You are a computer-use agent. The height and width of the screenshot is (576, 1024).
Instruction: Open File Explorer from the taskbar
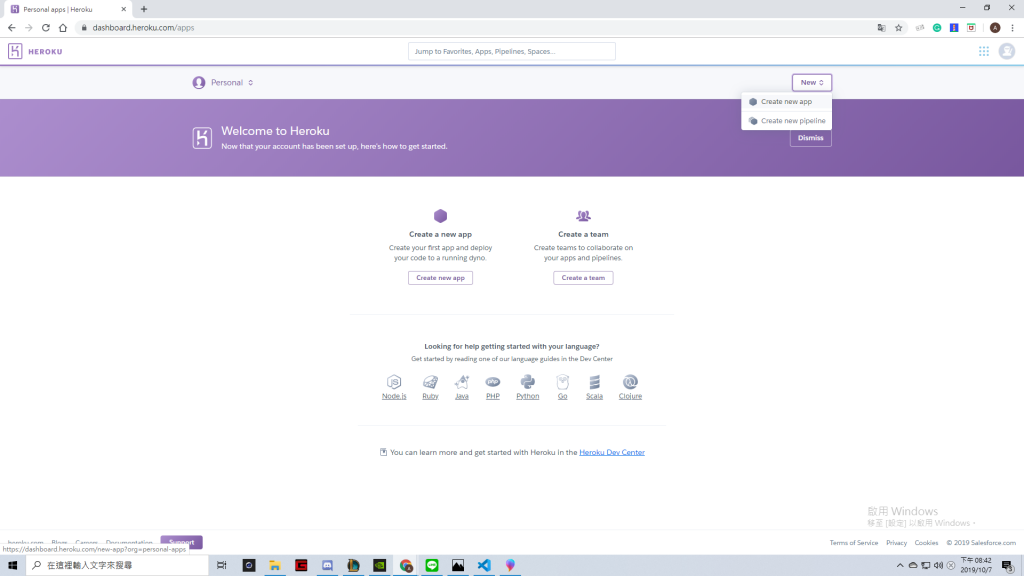(x=275, y=566)
